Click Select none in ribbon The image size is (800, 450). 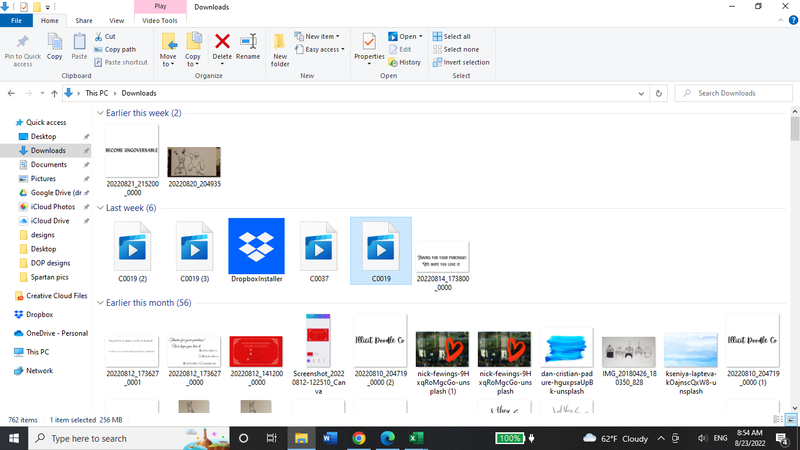pyautogui.click(x=456, y=49)
